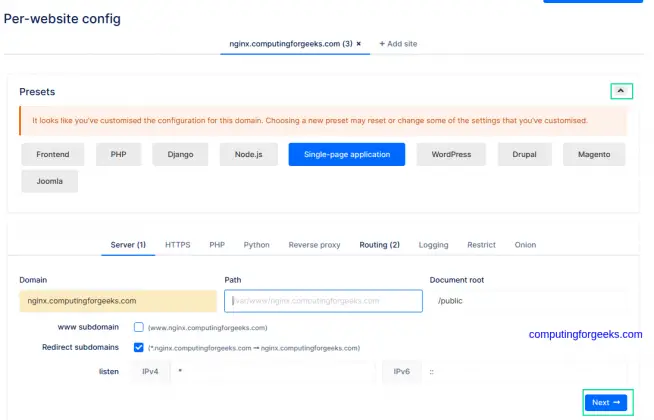Screen dimensions: 654x420
Task: Switch to the HTTPS tab
Action: click(177, 245)
